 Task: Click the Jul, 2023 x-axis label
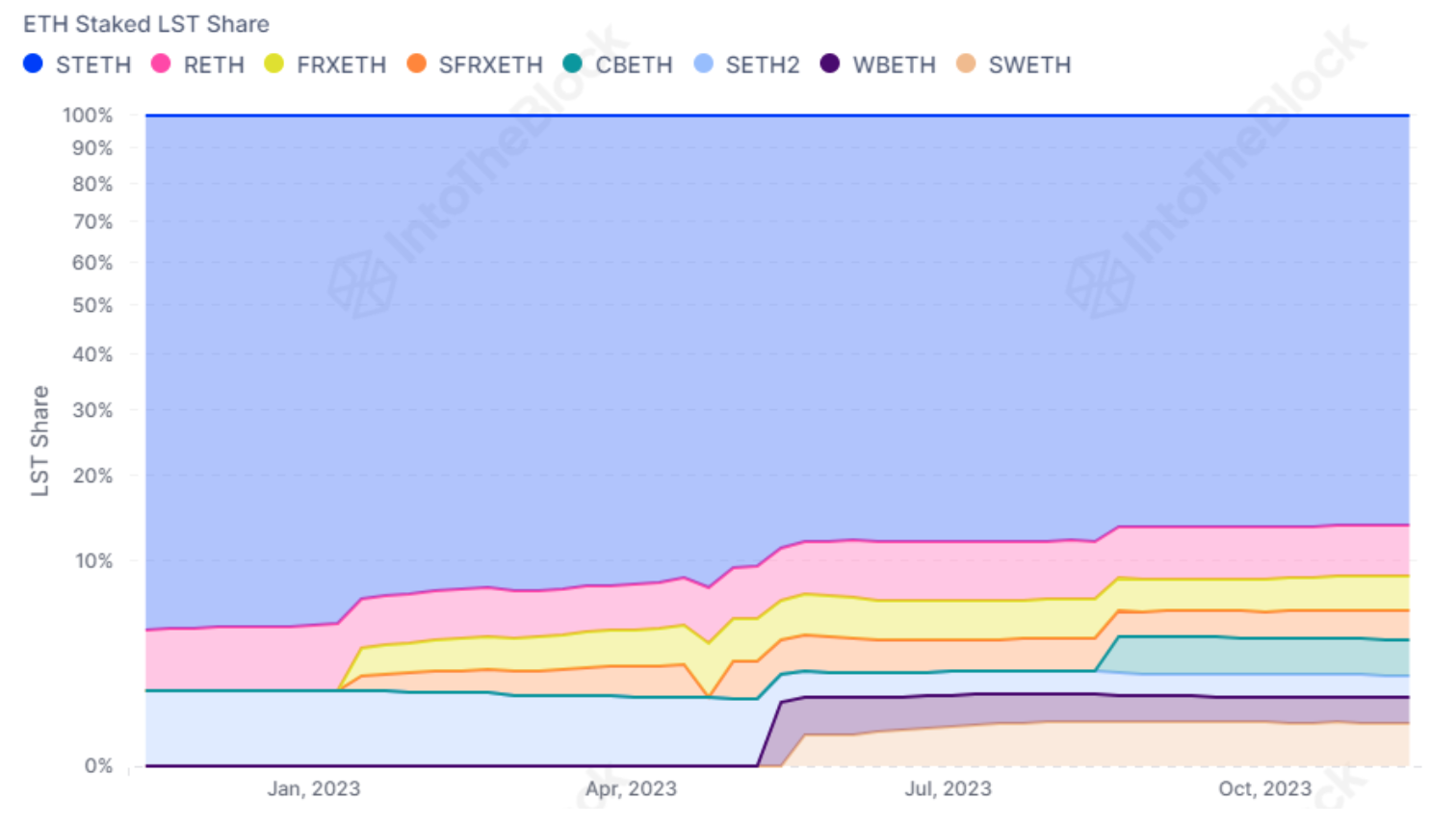pyautogui.click(x=948, y=788)
